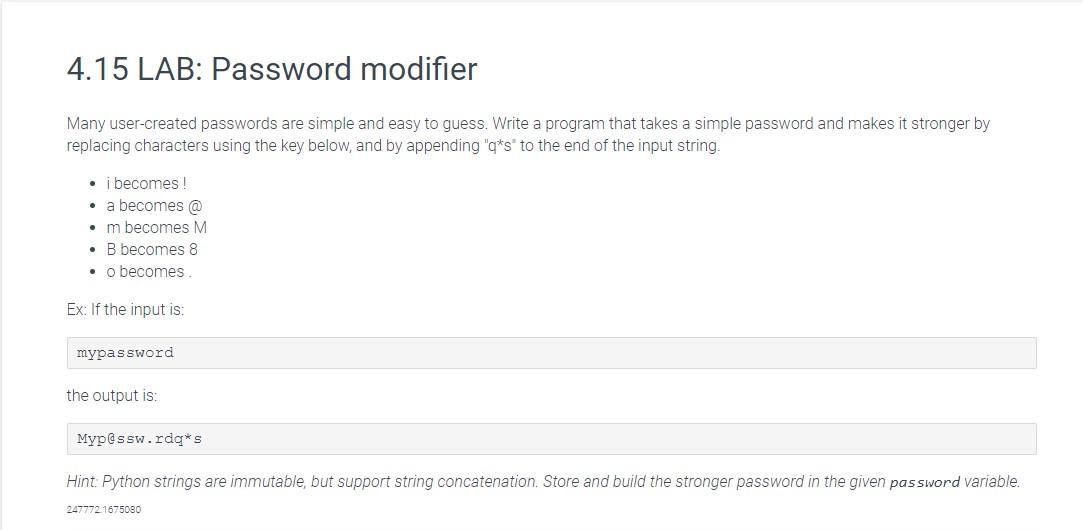
Task: Click the 'o becomes .' list item
Action: 148,272
